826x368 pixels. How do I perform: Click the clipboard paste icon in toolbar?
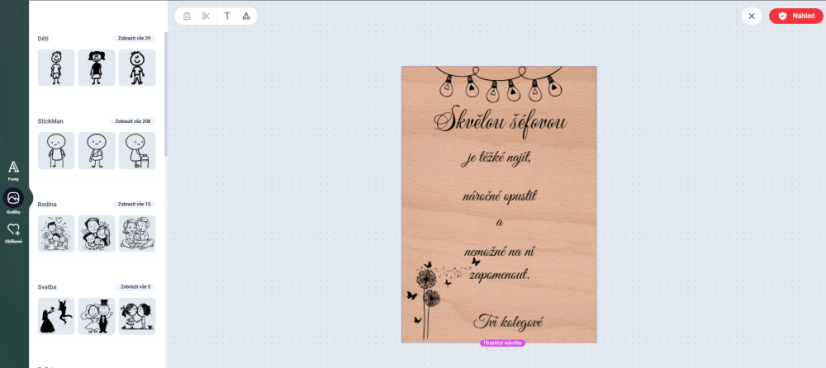186,16
